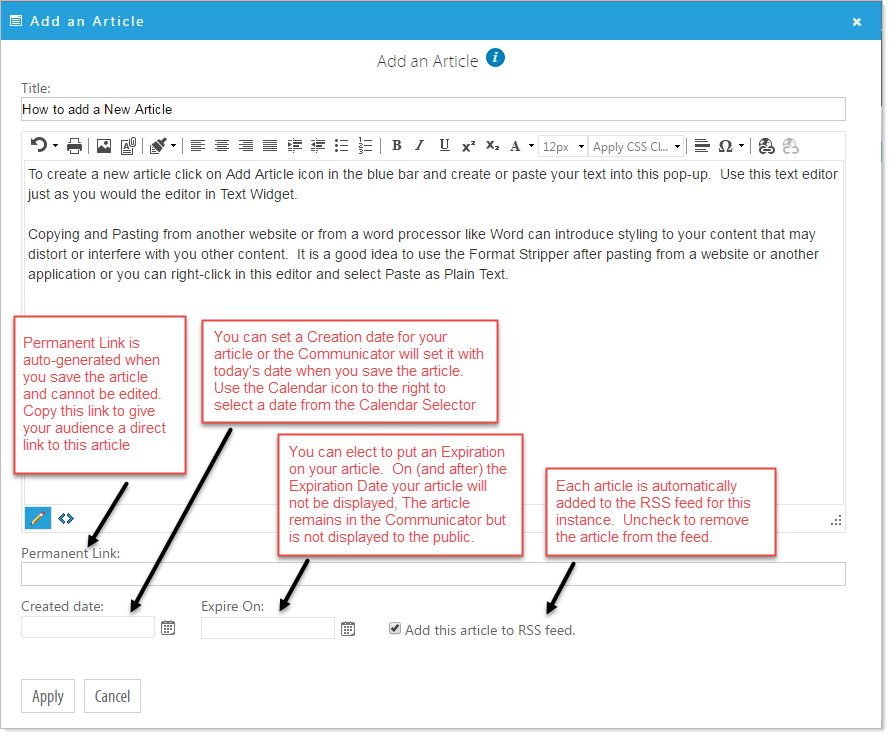Viewport: 890px width, 736px height.
Task: Switch to Design mode pencil tab
Action: click(x=38, y=518)
